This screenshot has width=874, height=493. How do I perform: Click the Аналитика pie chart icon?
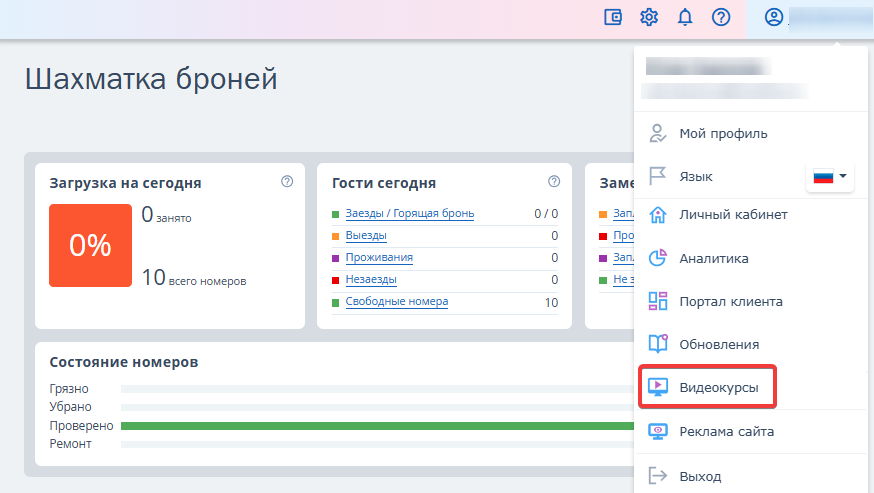(658, 258)
